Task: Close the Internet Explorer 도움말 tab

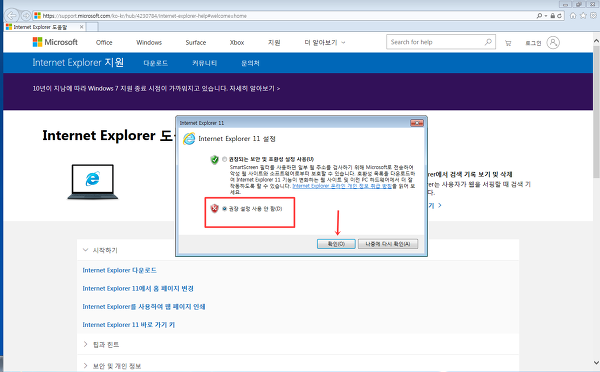Action: (82, 27)
